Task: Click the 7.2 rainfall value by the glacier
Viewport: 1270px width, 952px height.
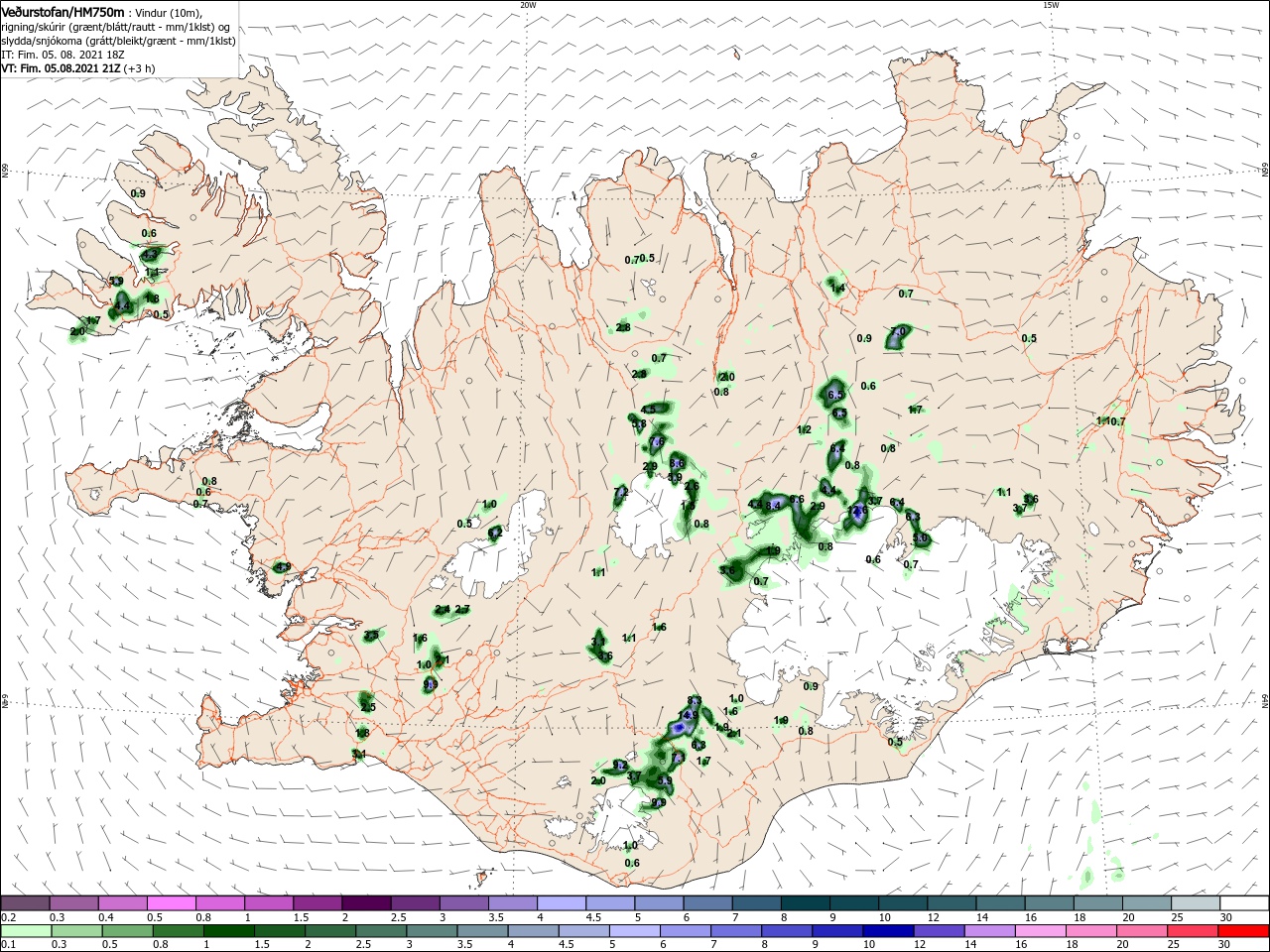Action: [x=621, y=492]
